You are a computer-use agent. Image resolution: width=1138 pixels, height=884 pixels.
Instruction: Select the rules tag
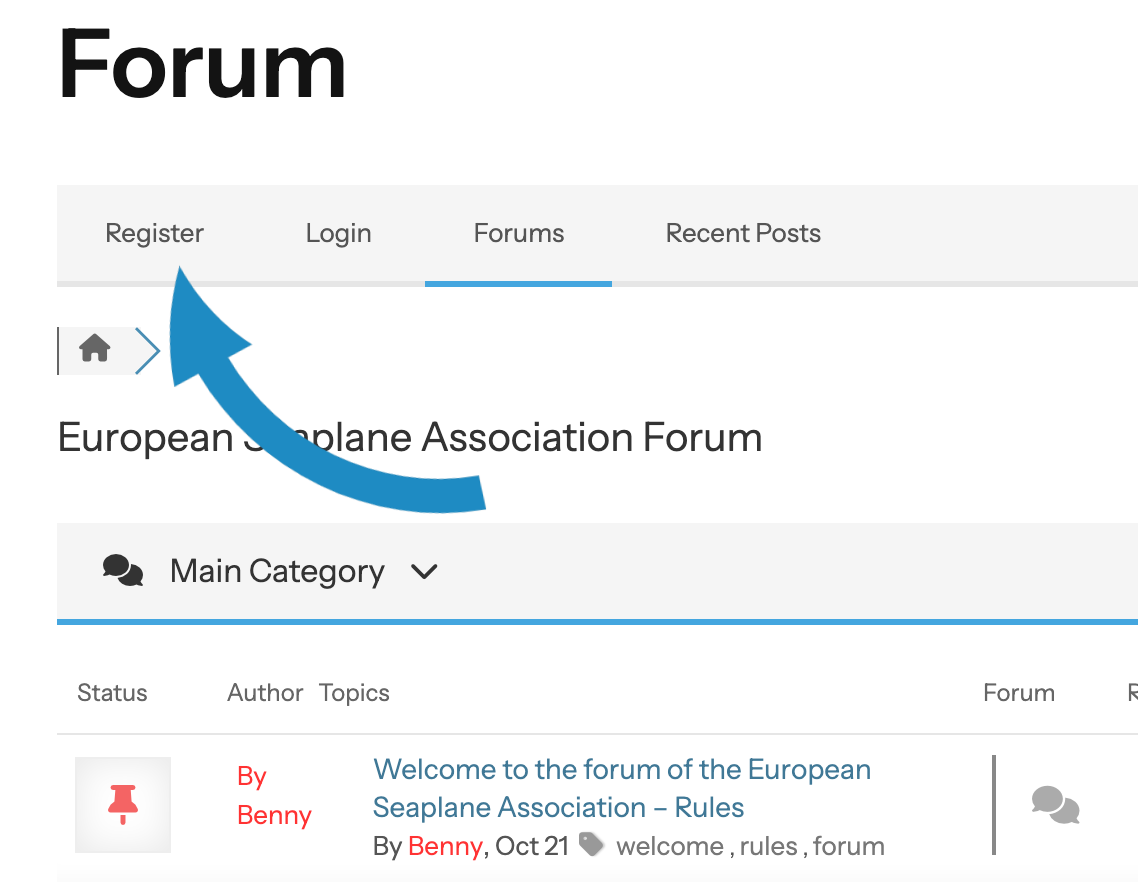pos(769,846)
